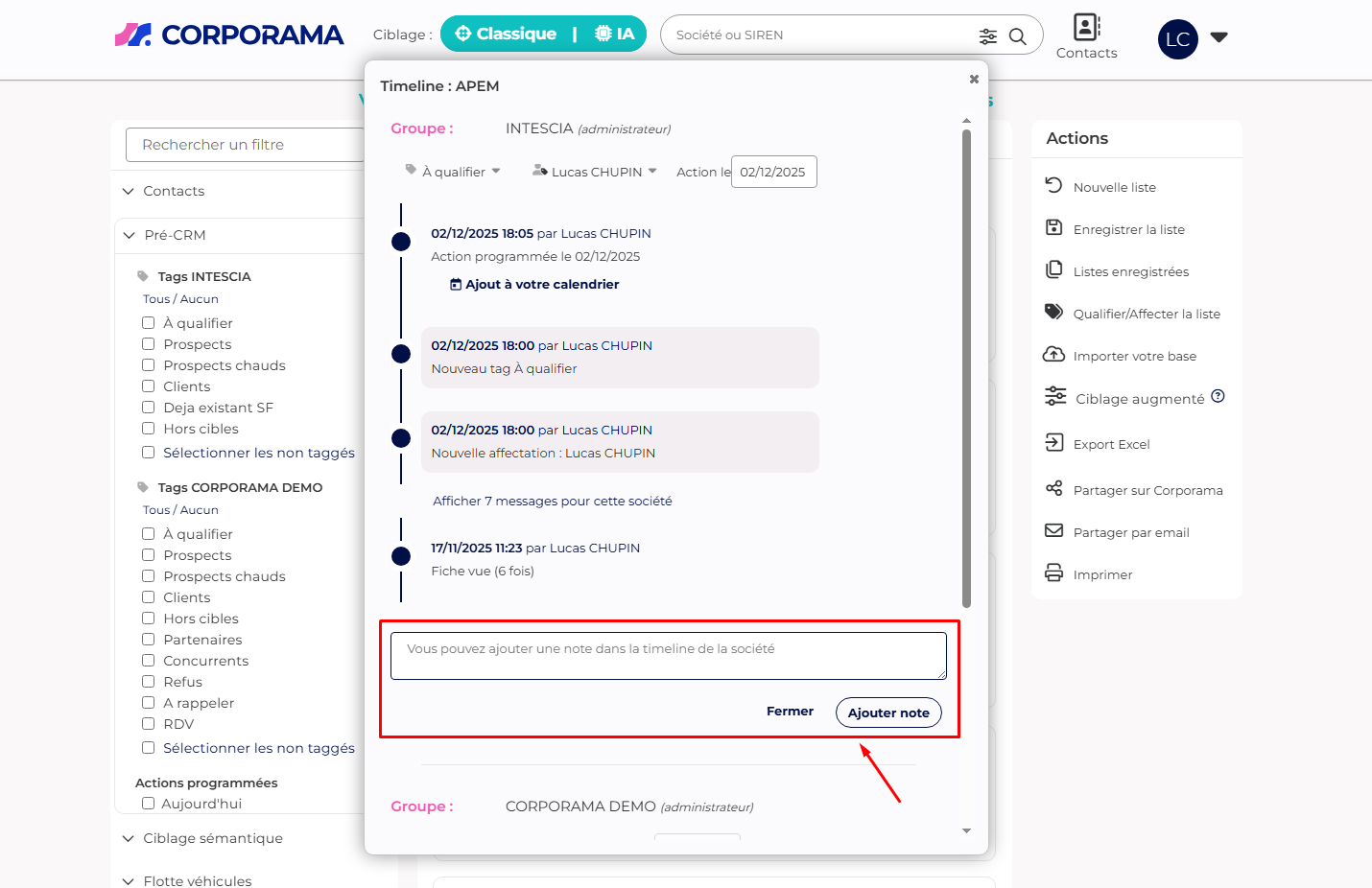Click the Ciblage augmenté help icon
The width and height of the screenshot is (1372, 888).
1218,396
